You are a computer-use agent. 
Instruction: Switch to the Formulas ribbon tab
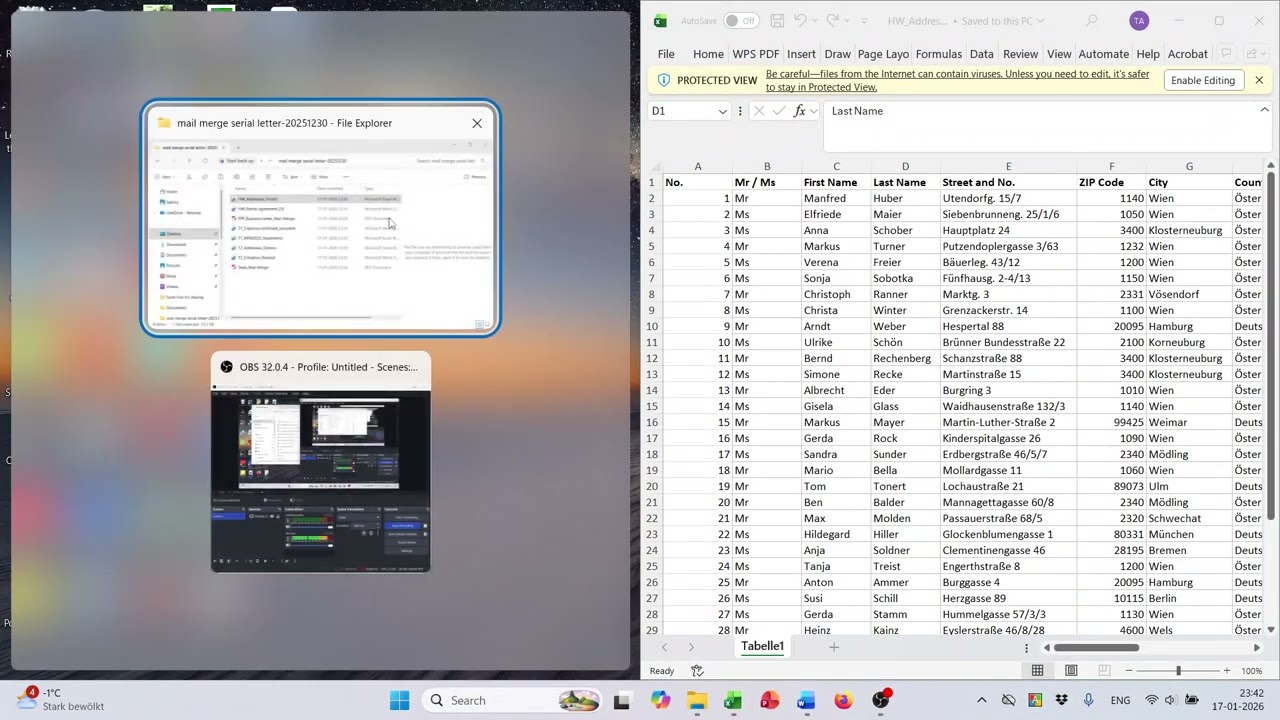click(x=939, y=54)
